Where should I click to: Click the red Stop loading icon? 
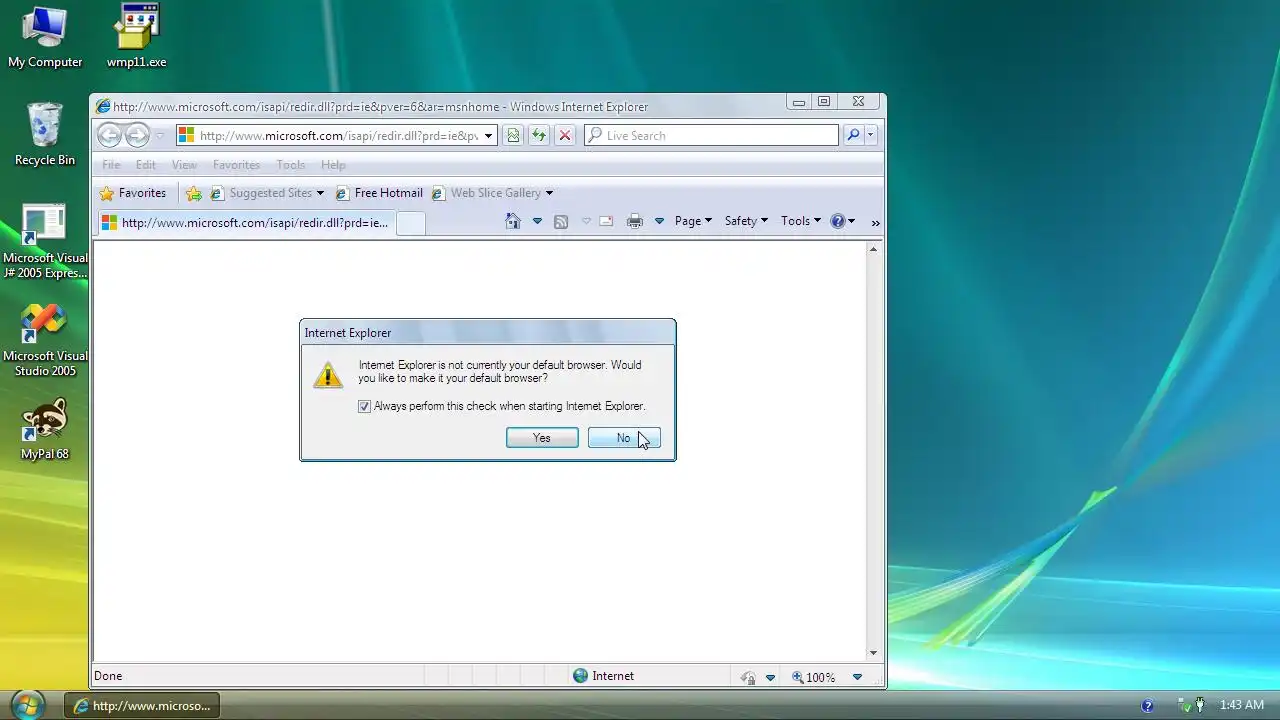(565, 136)
